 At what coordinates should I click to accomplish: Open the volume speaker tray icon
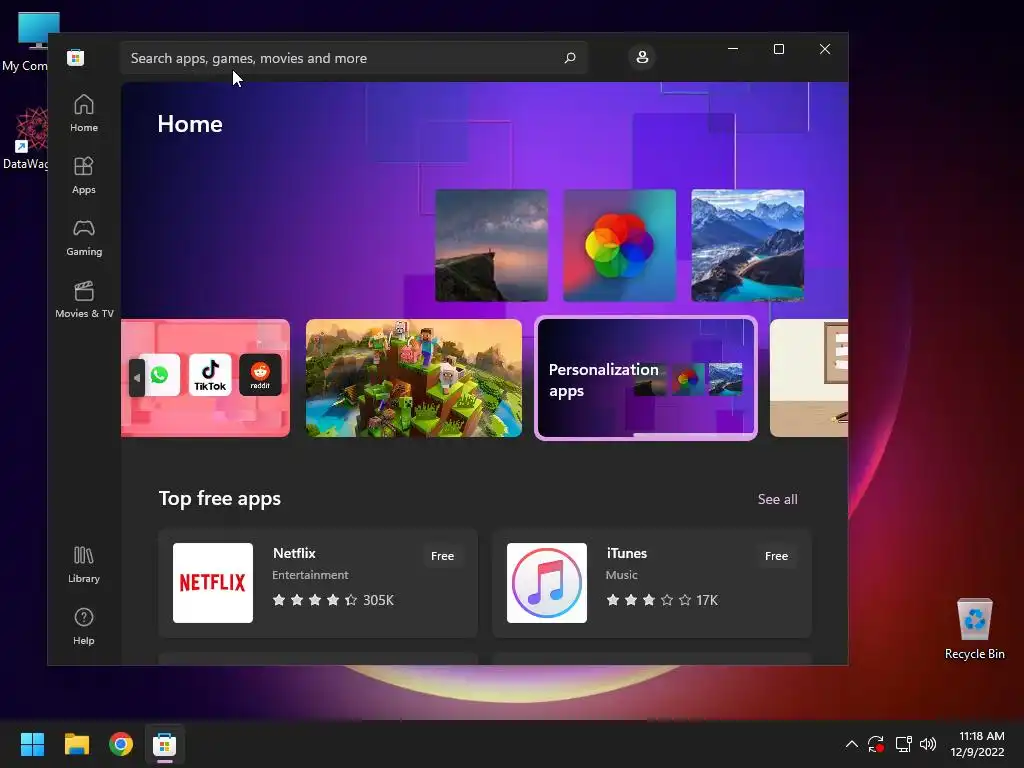(x=928, y=744)
